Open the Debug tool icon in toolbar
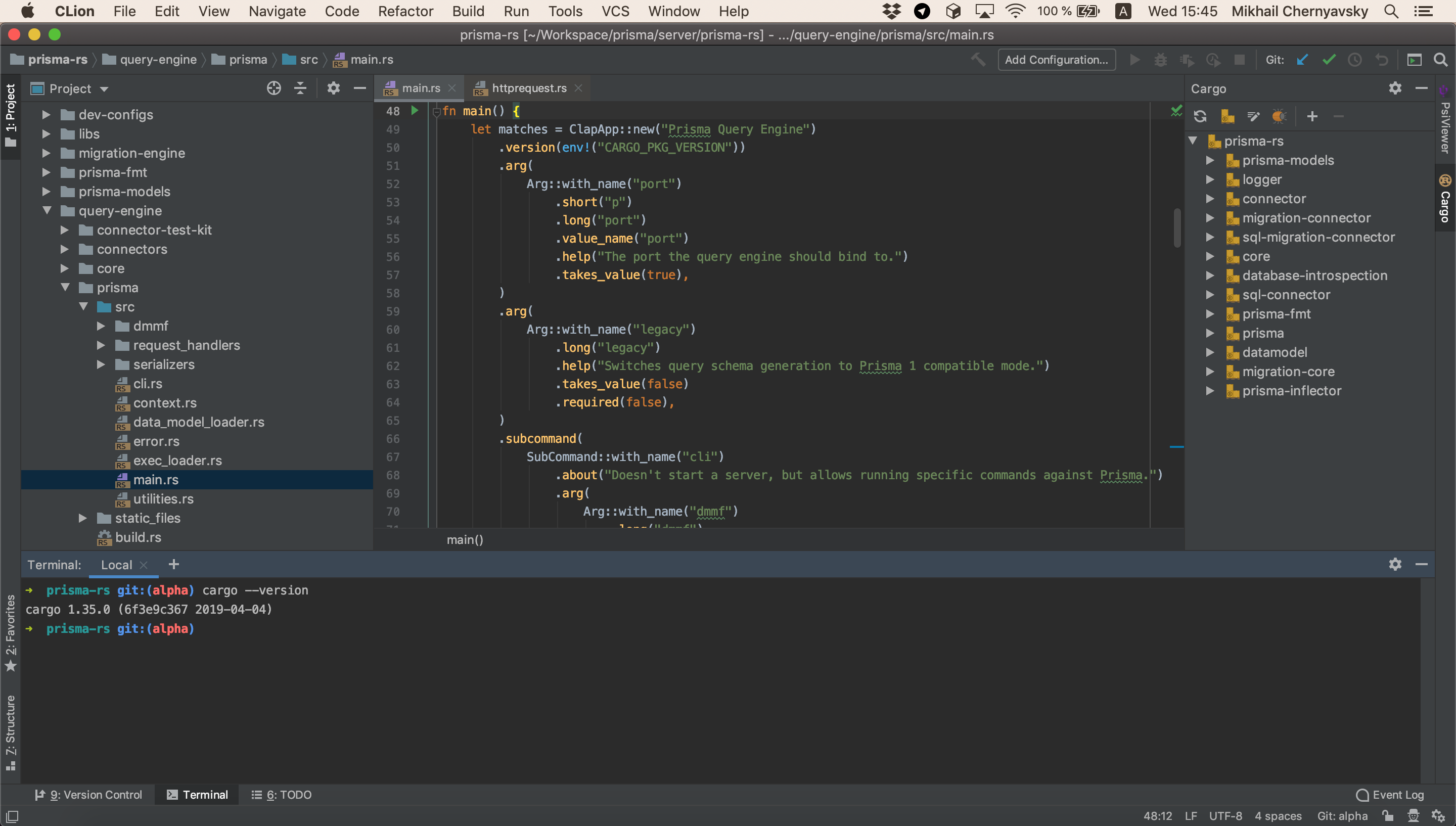This screenshot has height=826, width=1456. 1160,60
